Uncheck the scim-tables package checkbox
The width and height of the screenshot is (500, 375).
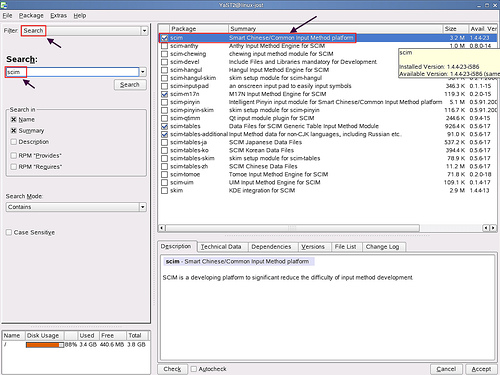[x=164, y=126]
